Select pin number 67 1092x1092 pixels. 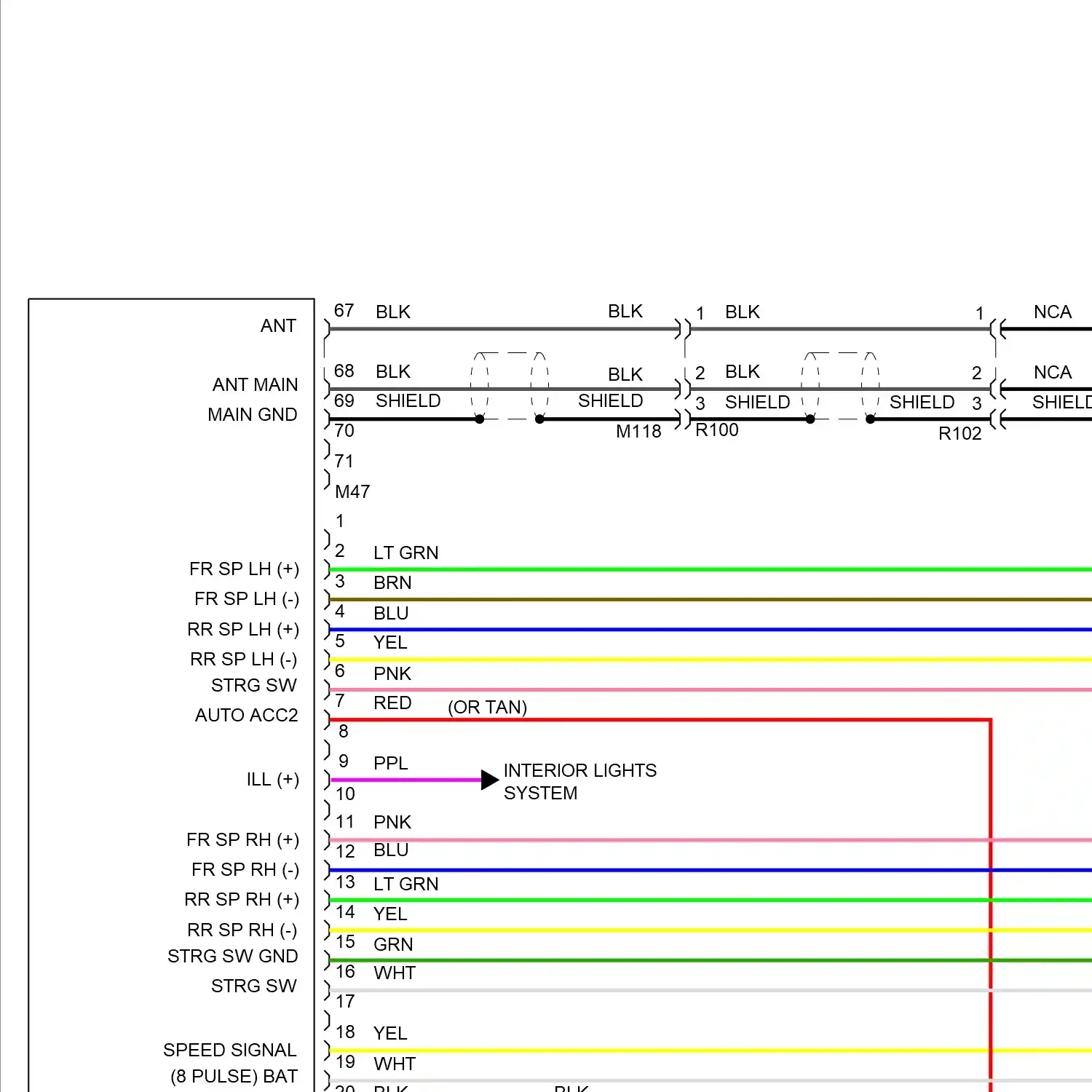point(344,310)
